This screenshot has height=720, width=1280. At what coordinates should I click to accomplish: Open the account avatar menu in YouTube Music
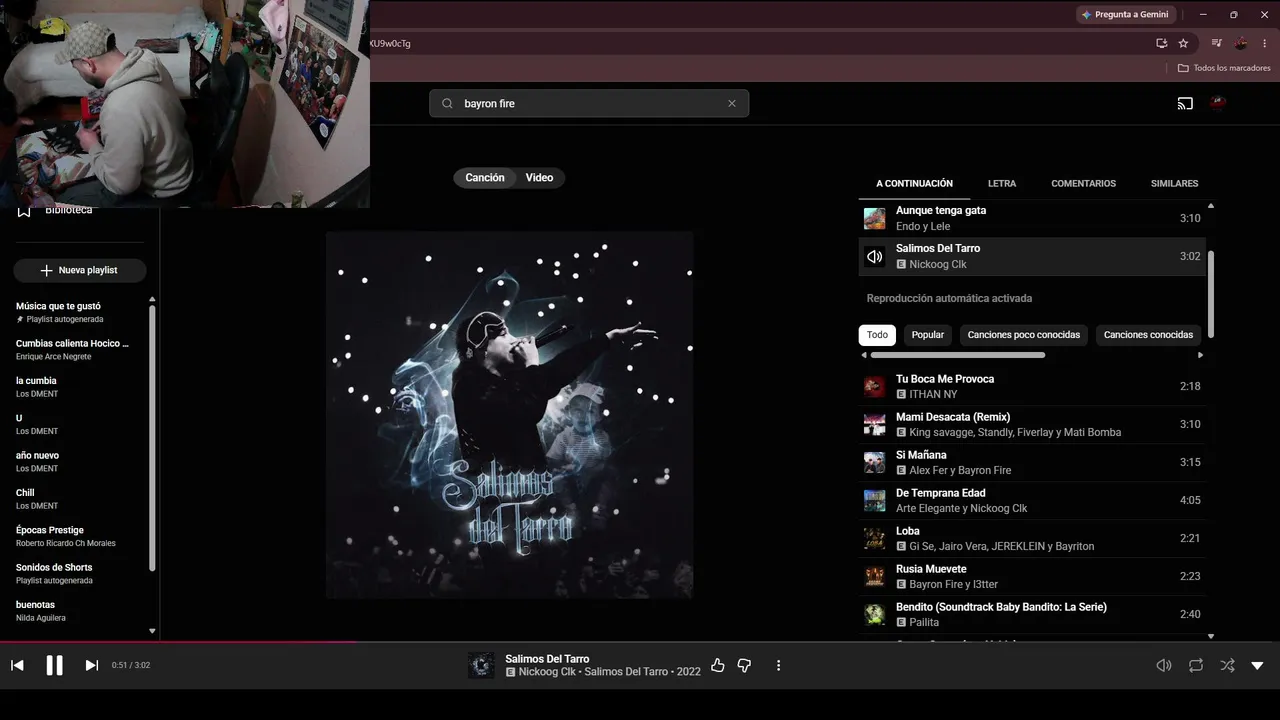(1218, 102)
